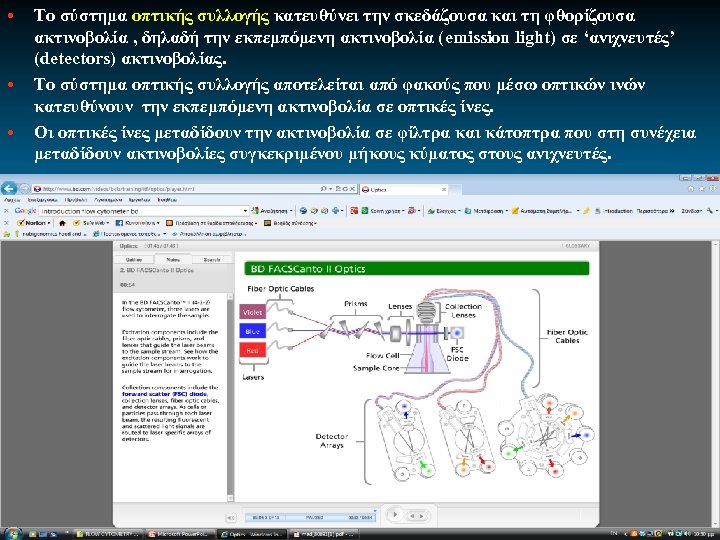Click the browser Forward arrow button
Screen dimensions: 720x540
[24, 188]
